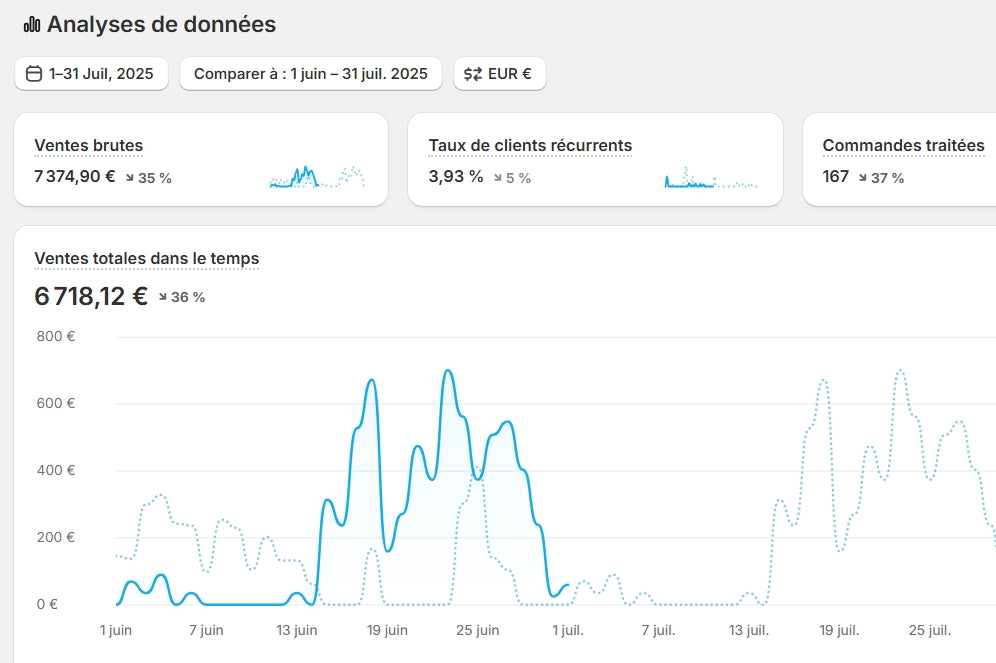Click the 25 juin axis label

[478, 631]
